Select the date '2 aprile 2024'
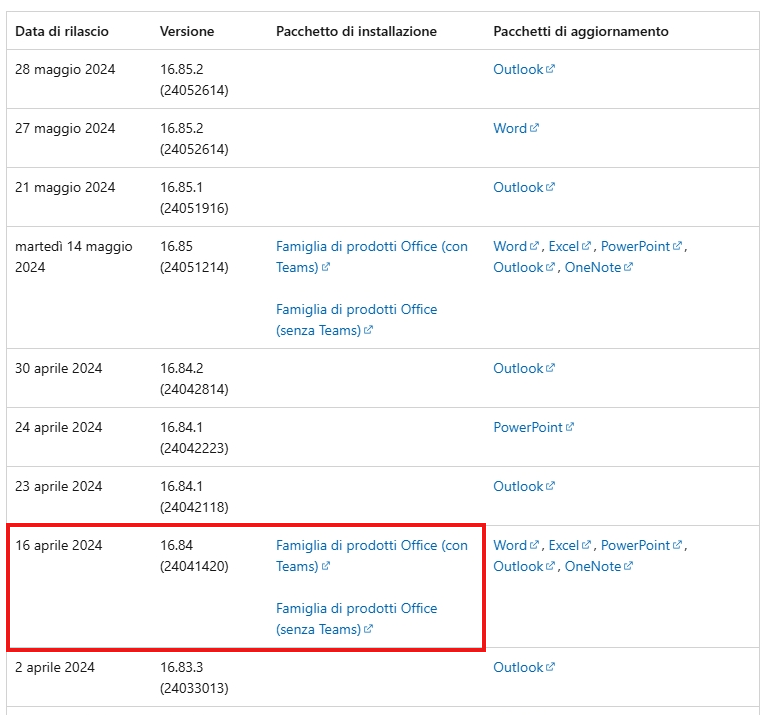 pos(55,667)
